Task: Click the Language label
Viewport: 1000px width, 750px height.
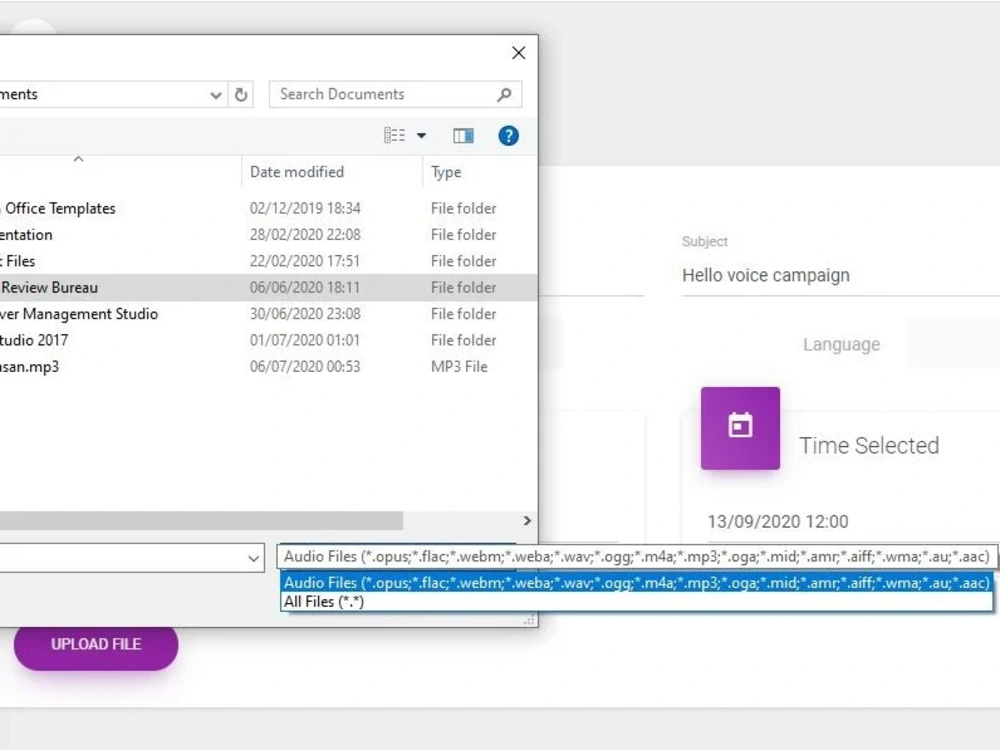Action: click(841, 344)
